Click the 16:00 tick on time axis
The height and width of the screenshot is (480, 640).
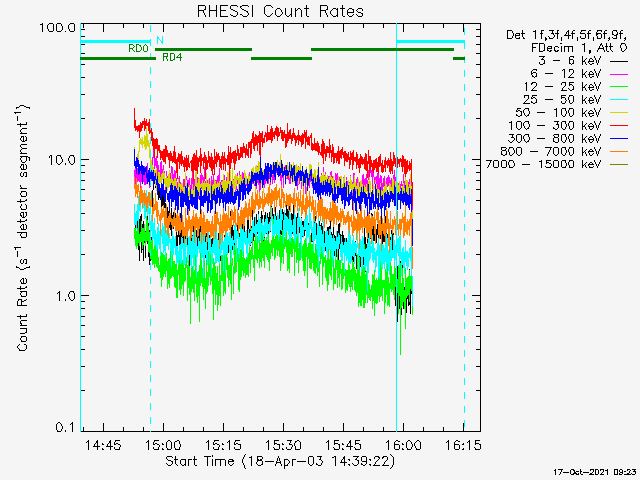(401, 443)
